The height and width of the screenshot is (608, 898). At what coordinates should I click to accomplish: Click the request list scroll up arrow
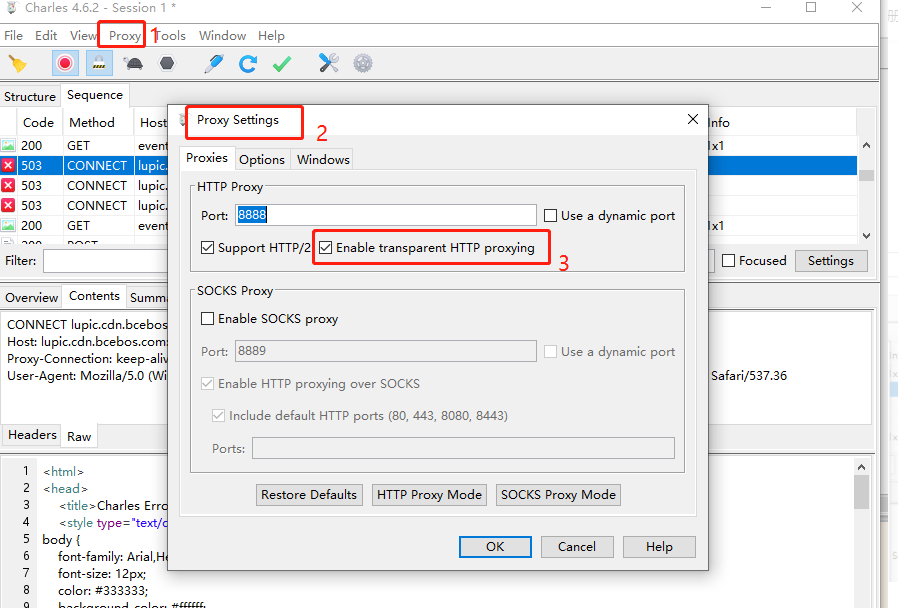click(x=867, y=145)
